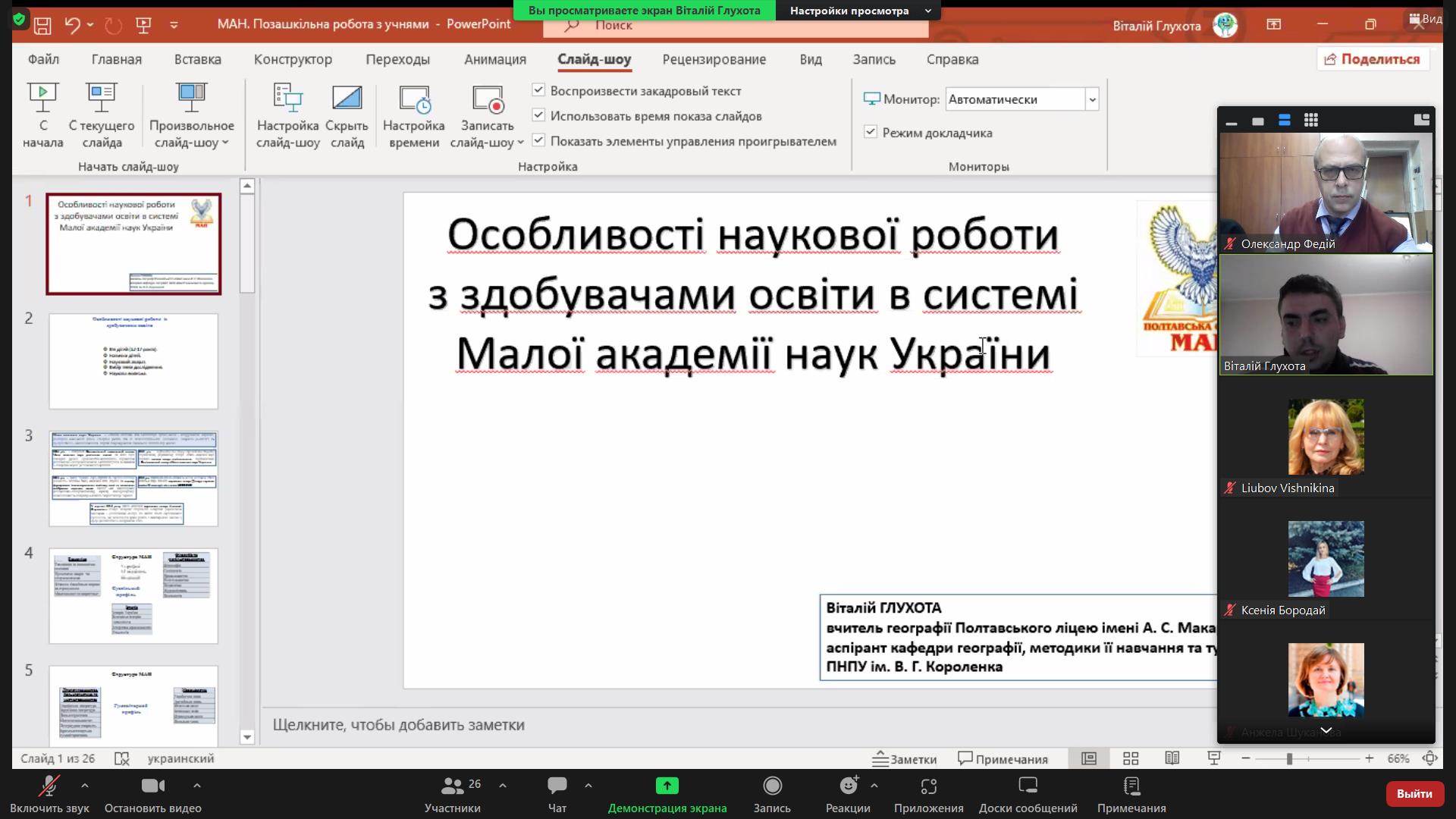Screen dimensions: 1456x819
Task: Open 'Реакции' reactions
Action: point(848,795)
